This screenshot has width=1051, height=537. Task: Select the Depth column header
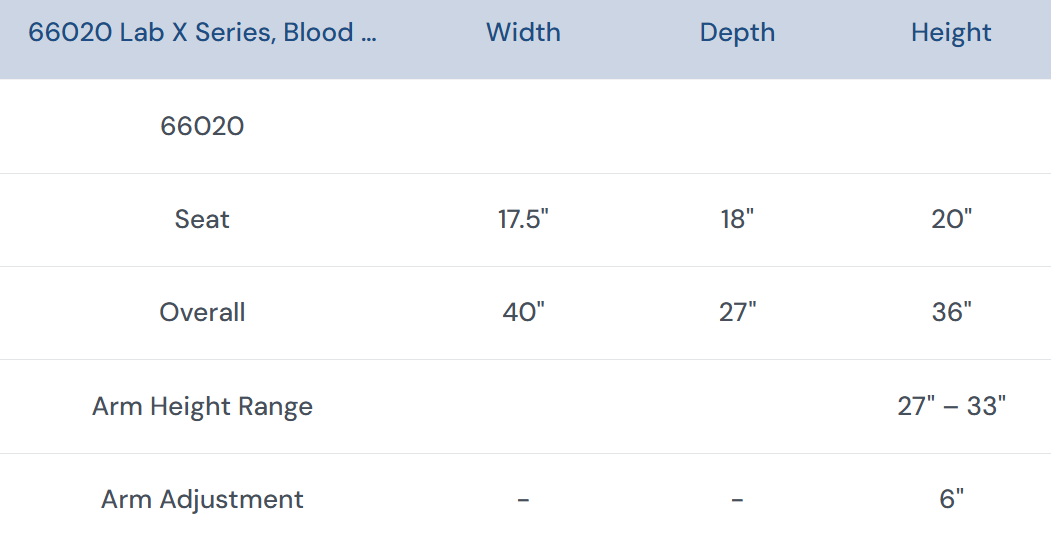tap(737, 32)
